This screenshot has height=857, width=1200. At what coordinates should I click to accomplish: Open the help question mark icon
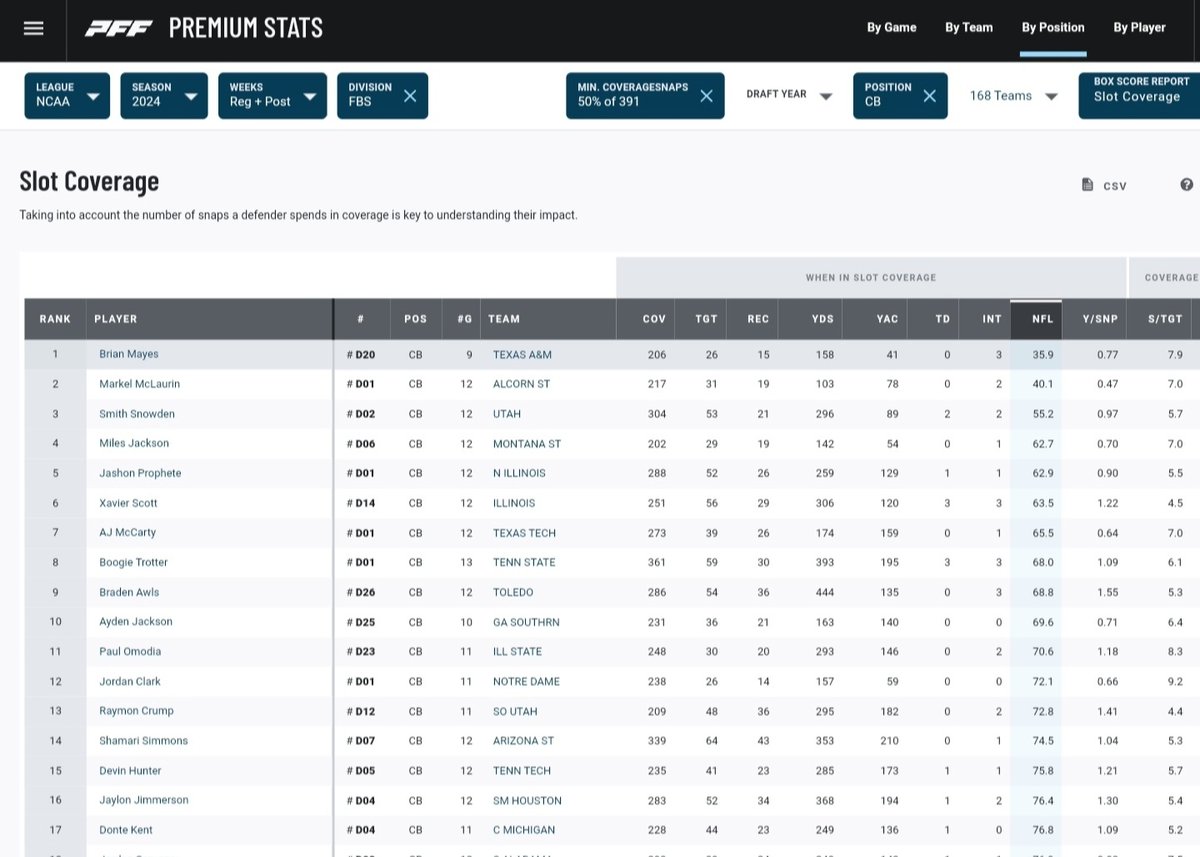(x=1186, y=185)
